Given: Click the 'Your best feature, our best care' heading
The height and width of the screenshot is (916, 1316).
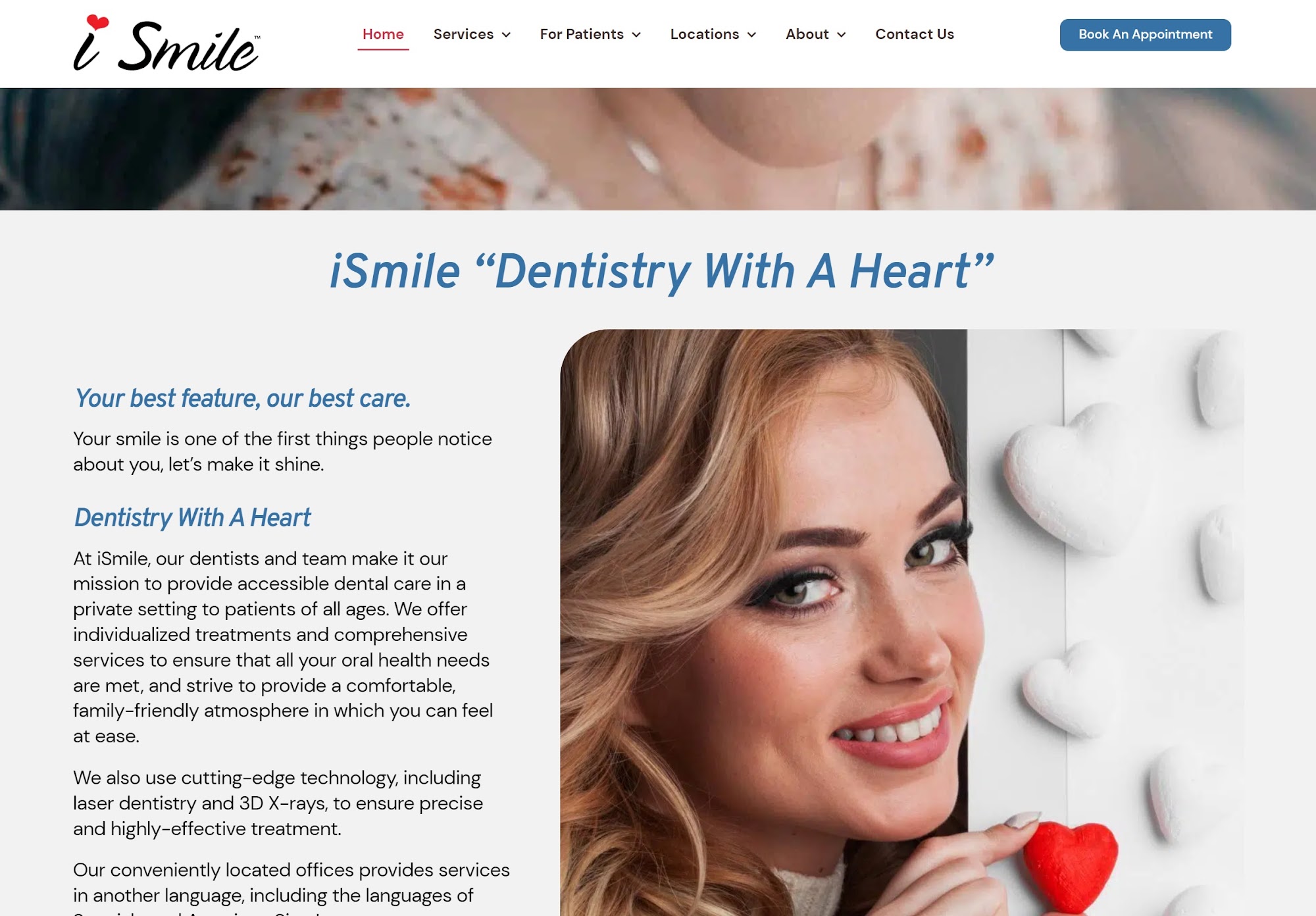Looking at the screenshot, I should (243, 399).
